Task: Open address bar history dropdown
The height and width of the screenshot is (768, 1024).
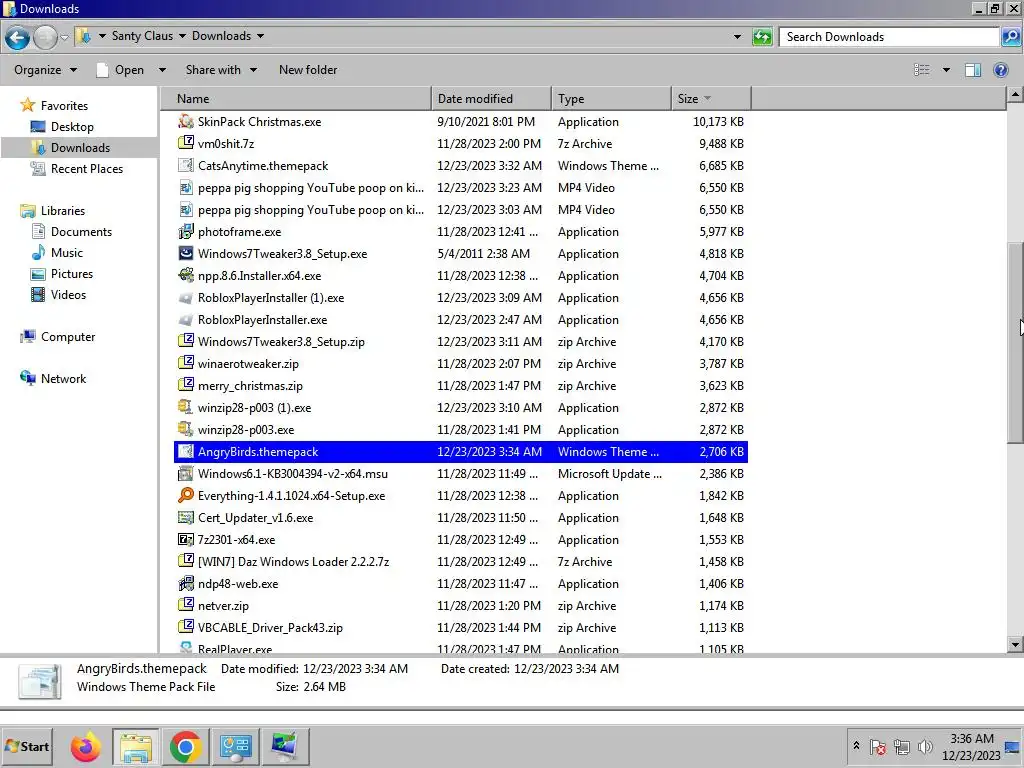Action: point(737,37)
